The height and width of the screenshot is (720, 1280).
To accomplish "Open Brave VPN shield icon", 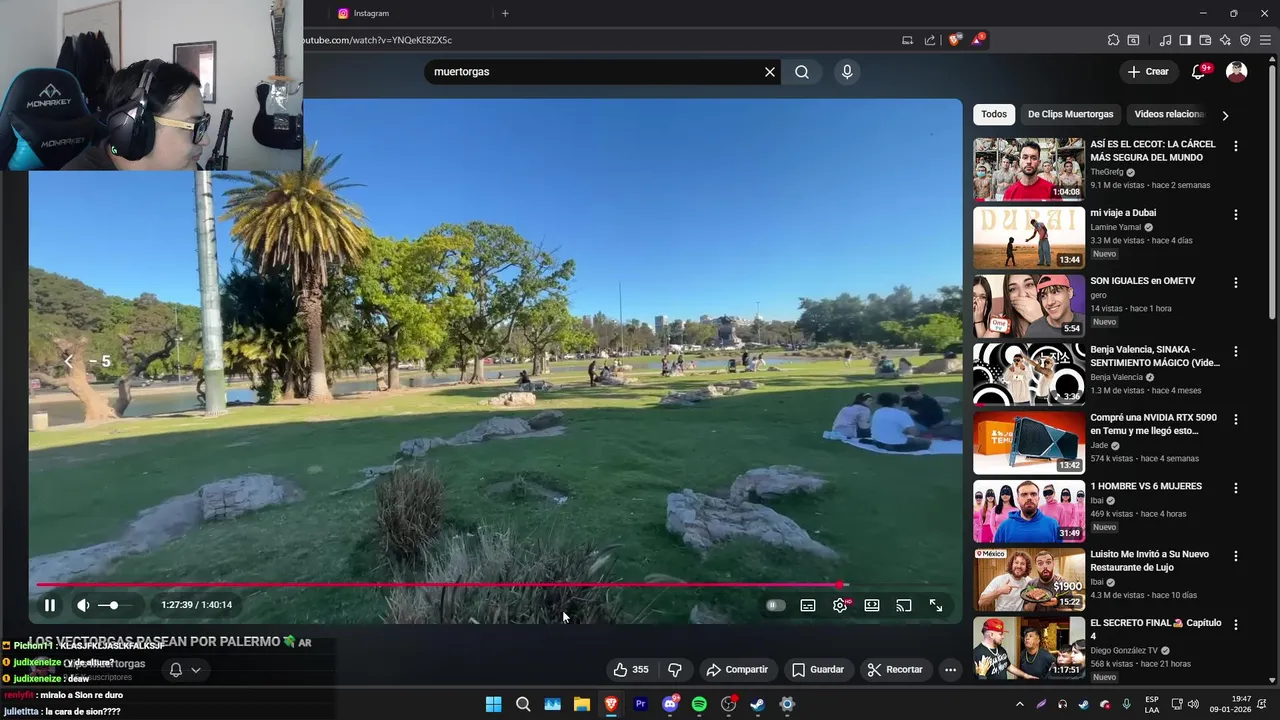I will click(1245, 40).
